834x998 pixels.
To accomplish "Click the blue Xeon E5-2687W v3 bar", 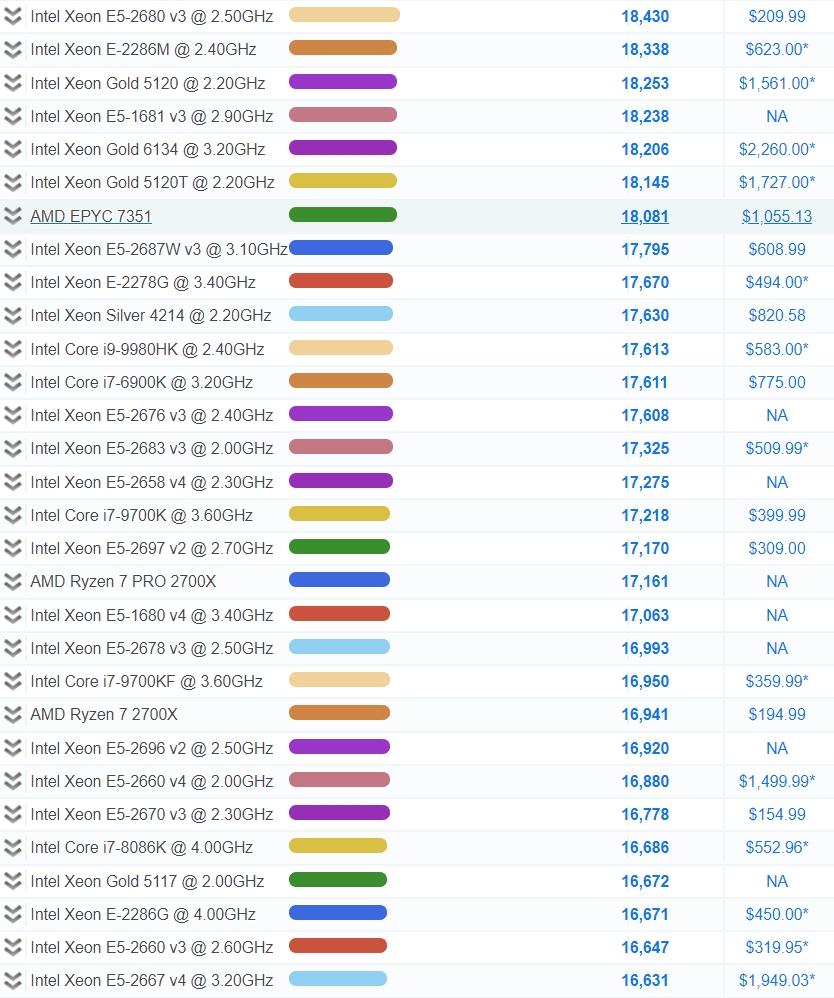I will [341, 248].
